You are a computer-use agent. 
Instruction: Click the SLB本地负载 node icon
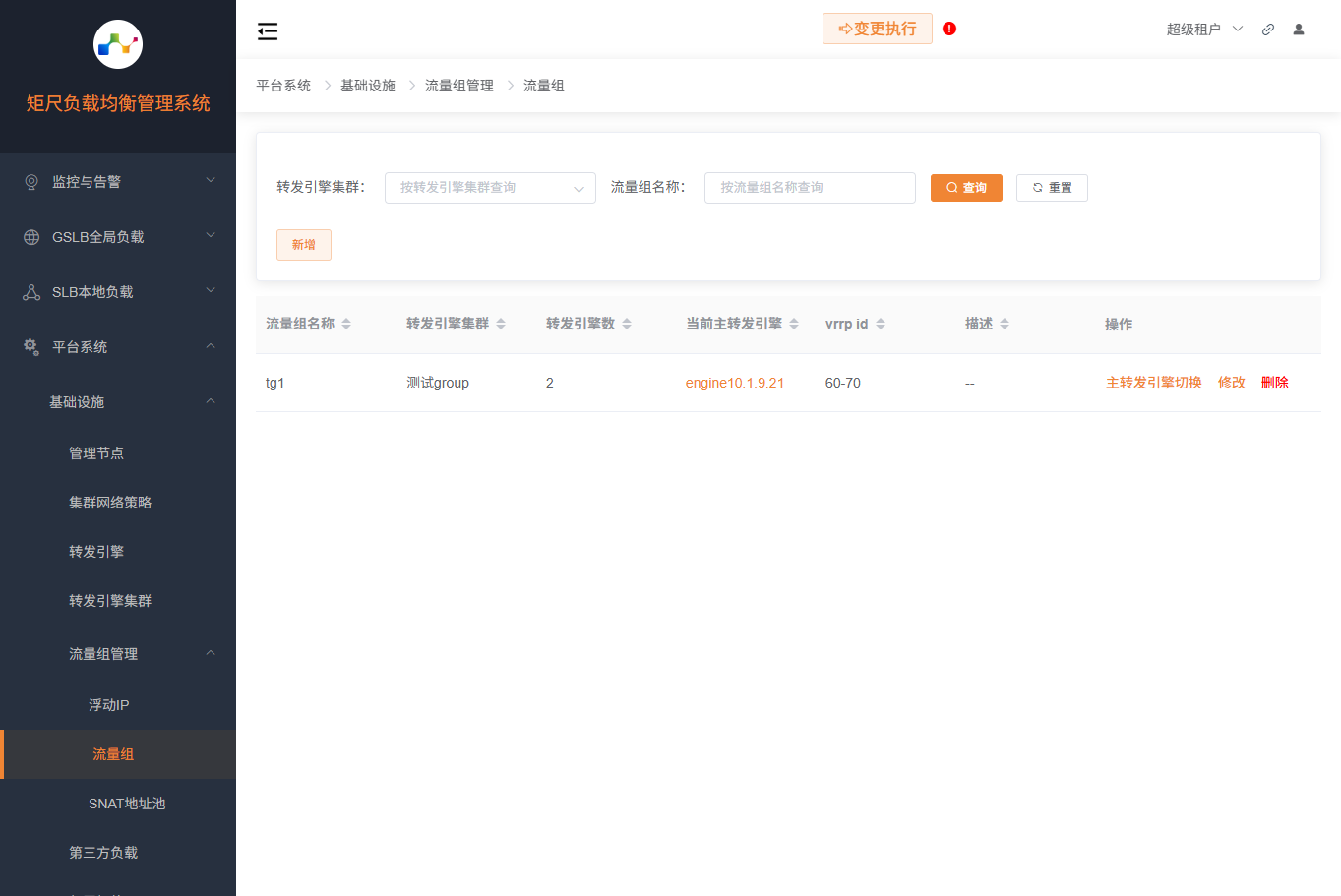pos(32,290)
